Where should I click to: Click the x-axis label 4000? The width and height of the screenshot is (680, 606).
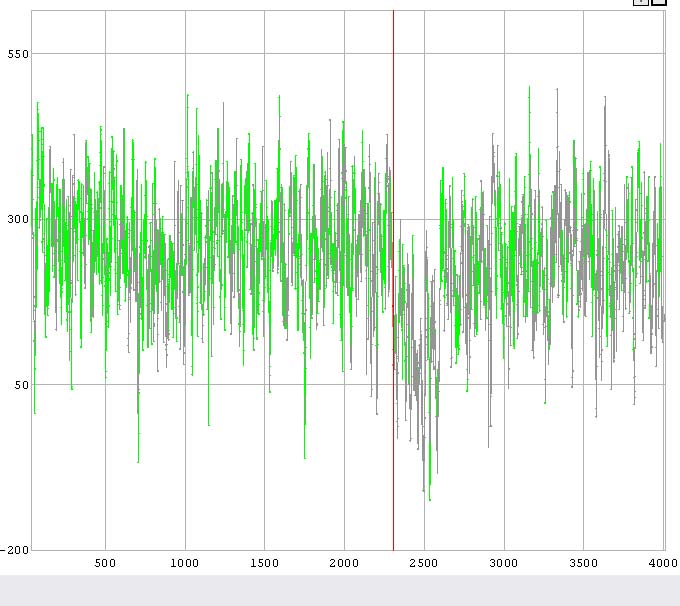click(x=663, y=563)
